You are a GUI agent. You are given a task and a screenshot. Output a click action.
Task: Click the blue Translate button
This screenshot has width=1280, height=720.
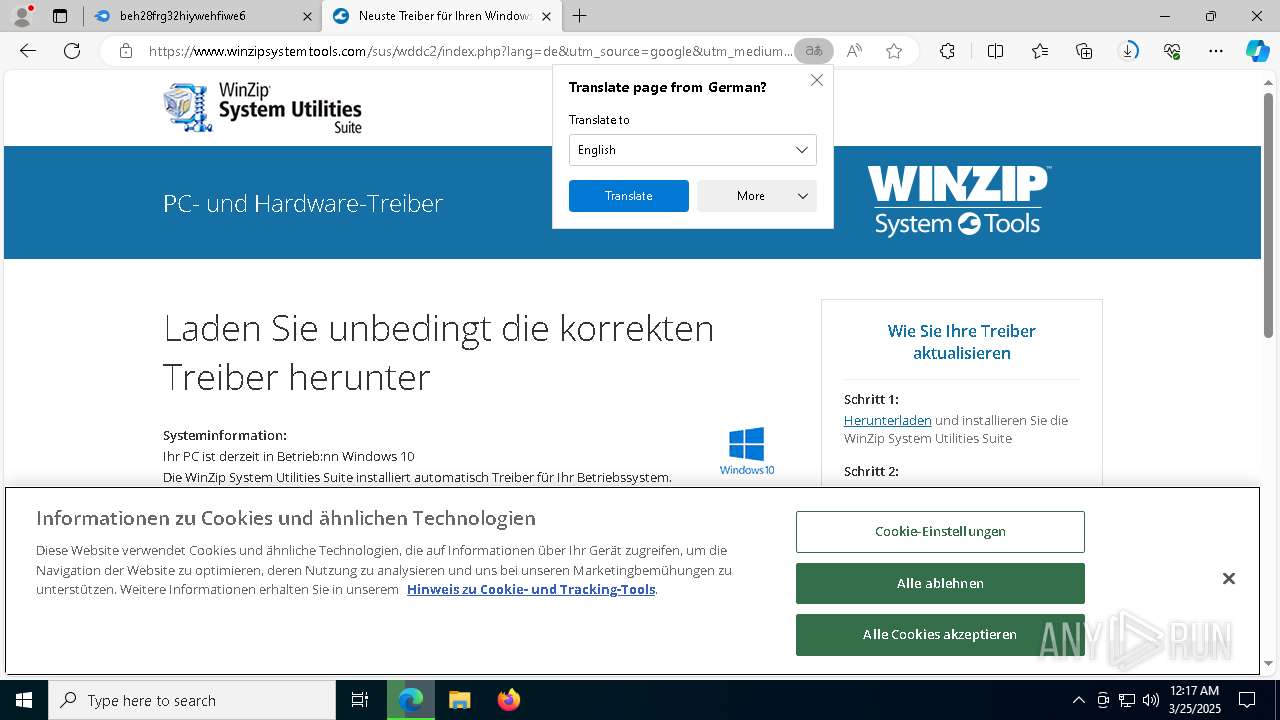click(x=629, y=196)
